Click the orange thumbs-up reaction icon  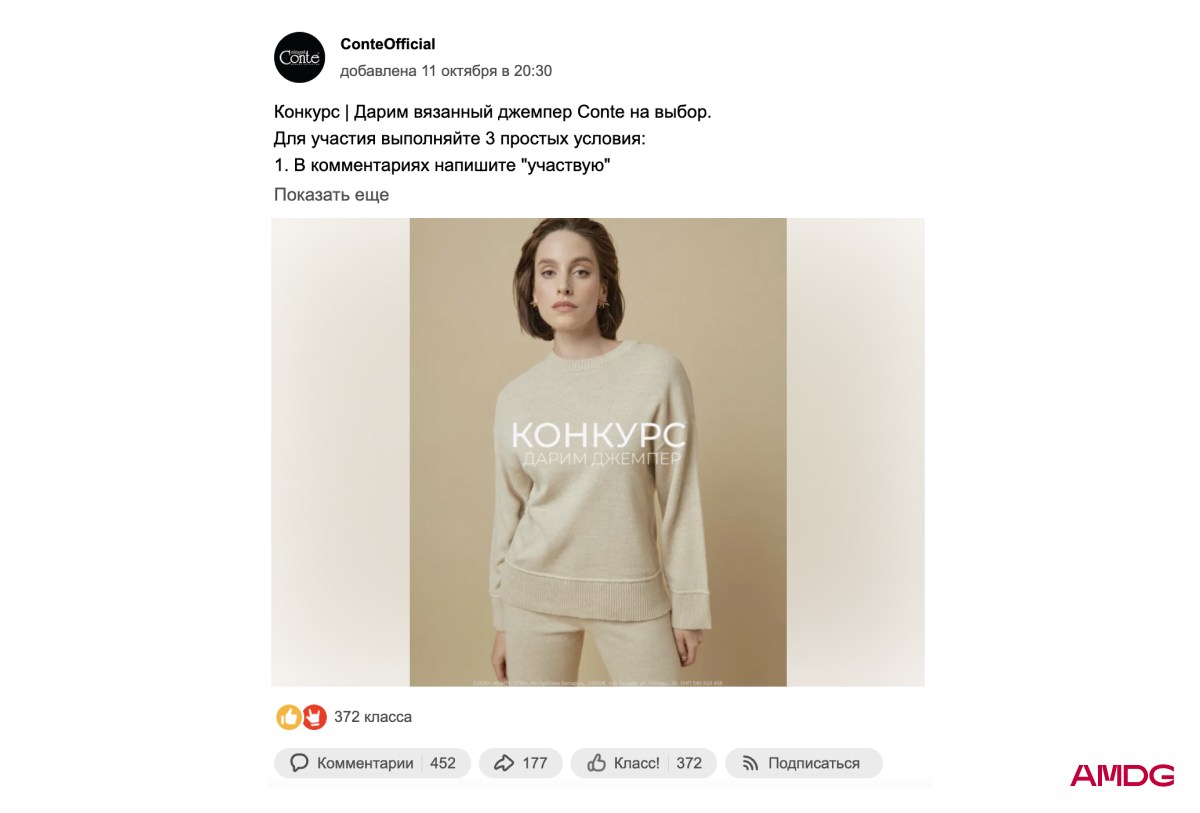pyautogui.click(x=289, y=717)
